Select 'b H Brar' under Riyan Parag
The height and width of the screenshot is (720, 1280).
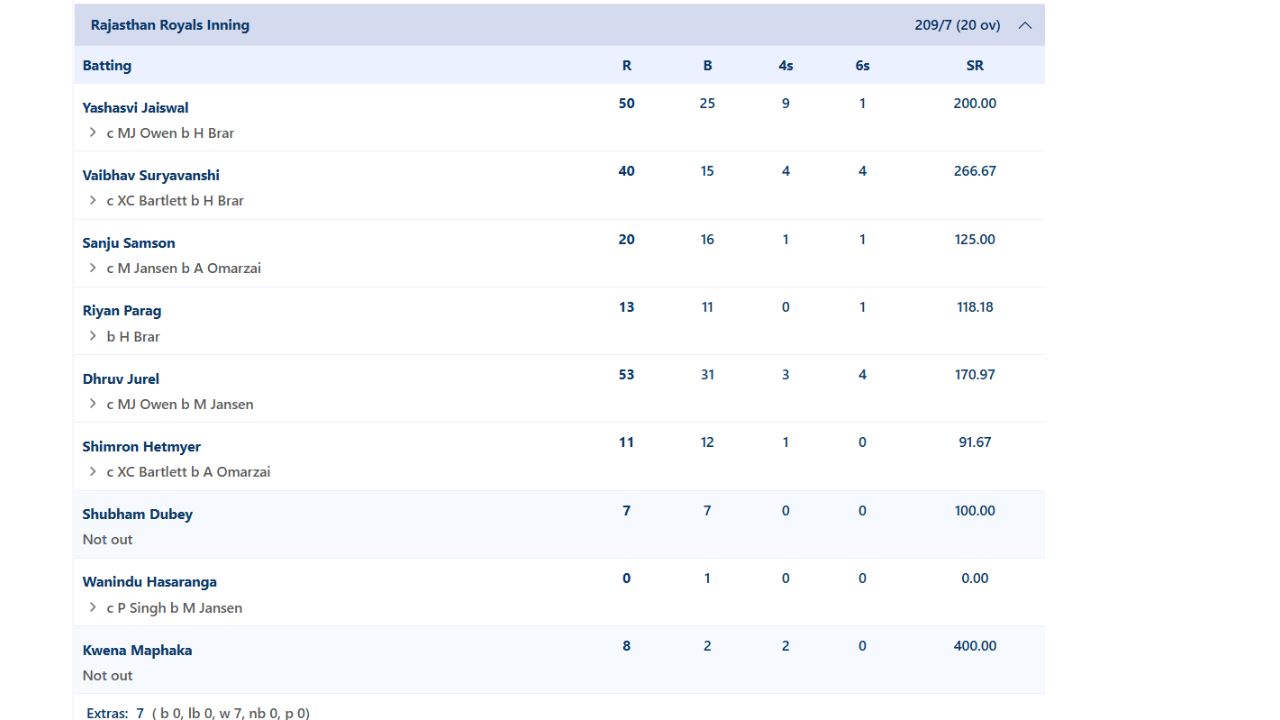(x=133, y=336)
